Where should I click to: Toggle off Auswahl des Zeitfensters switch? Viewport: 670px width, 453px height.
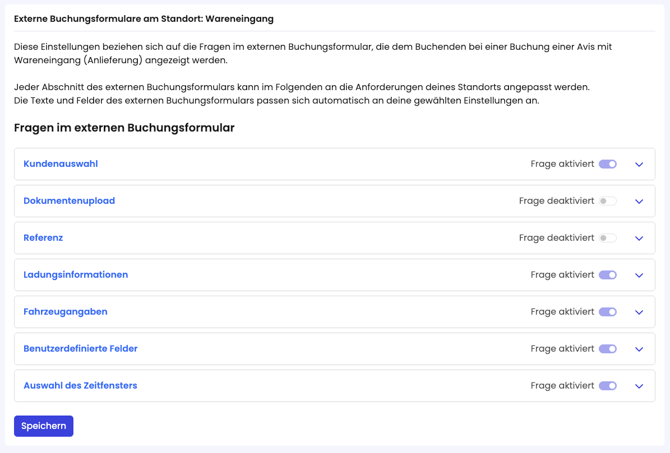607,386
